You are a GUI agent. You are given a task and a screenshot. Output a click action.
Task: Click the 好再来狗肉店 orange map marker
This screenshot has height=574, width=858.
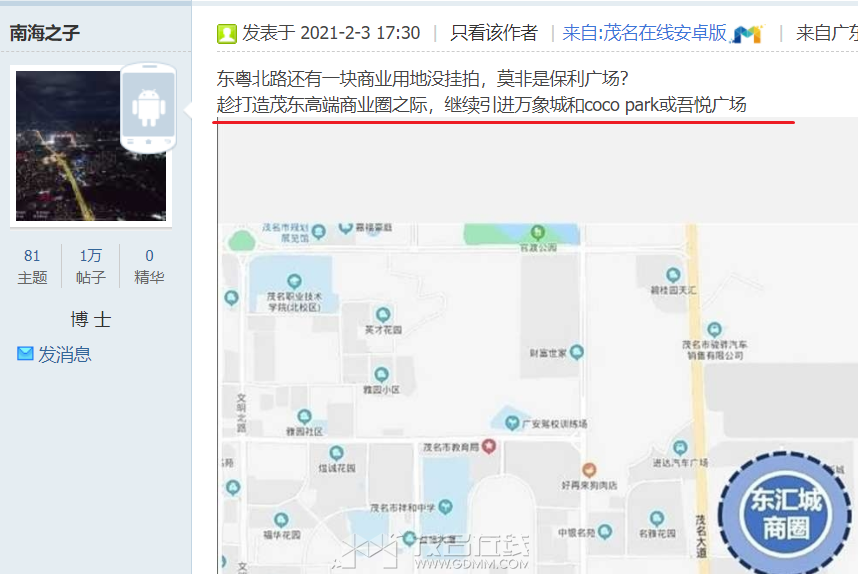(589, 469)
